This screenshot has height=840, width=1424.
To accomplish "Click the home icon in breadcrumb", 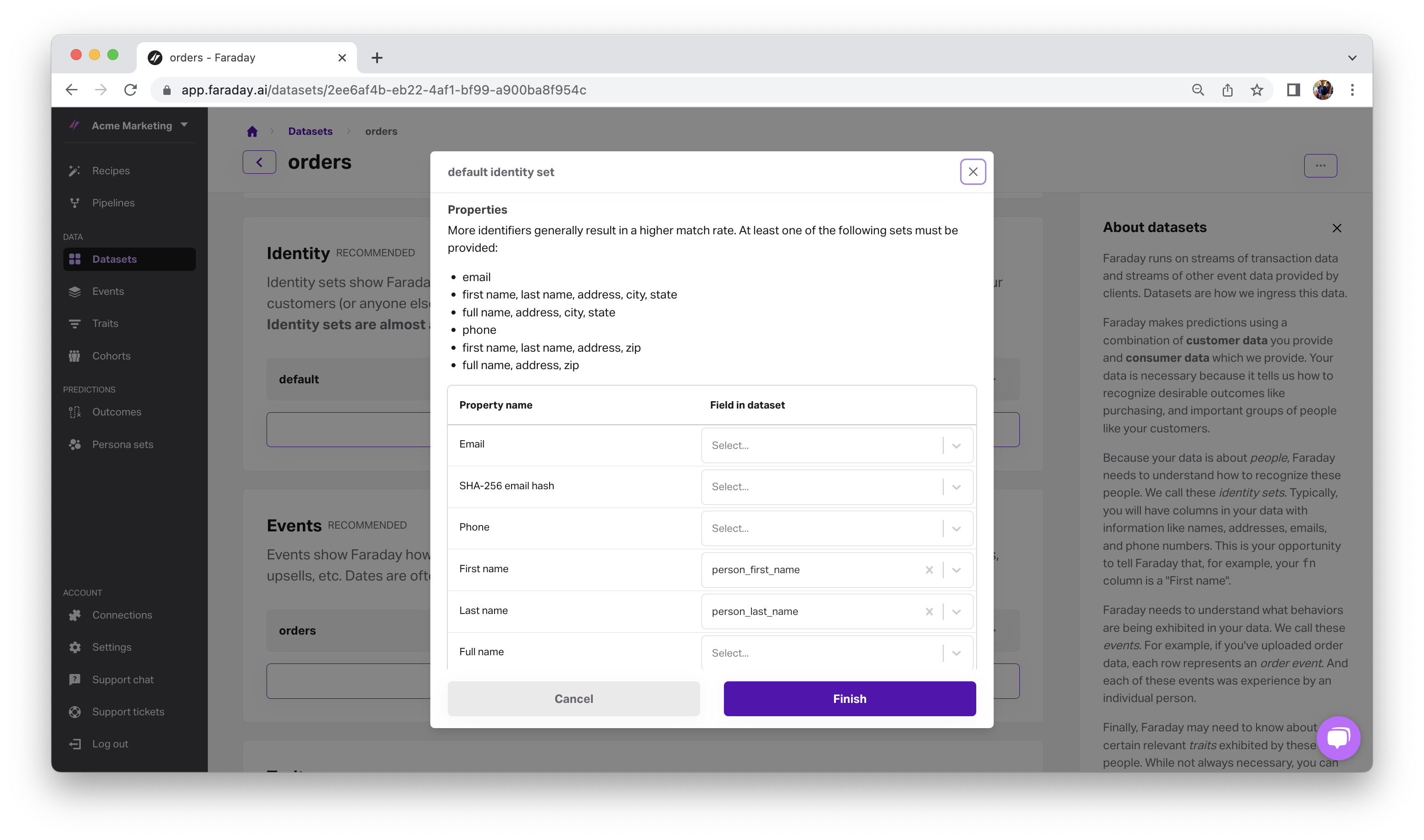I will pyautogui.click(x=252, y=131).
